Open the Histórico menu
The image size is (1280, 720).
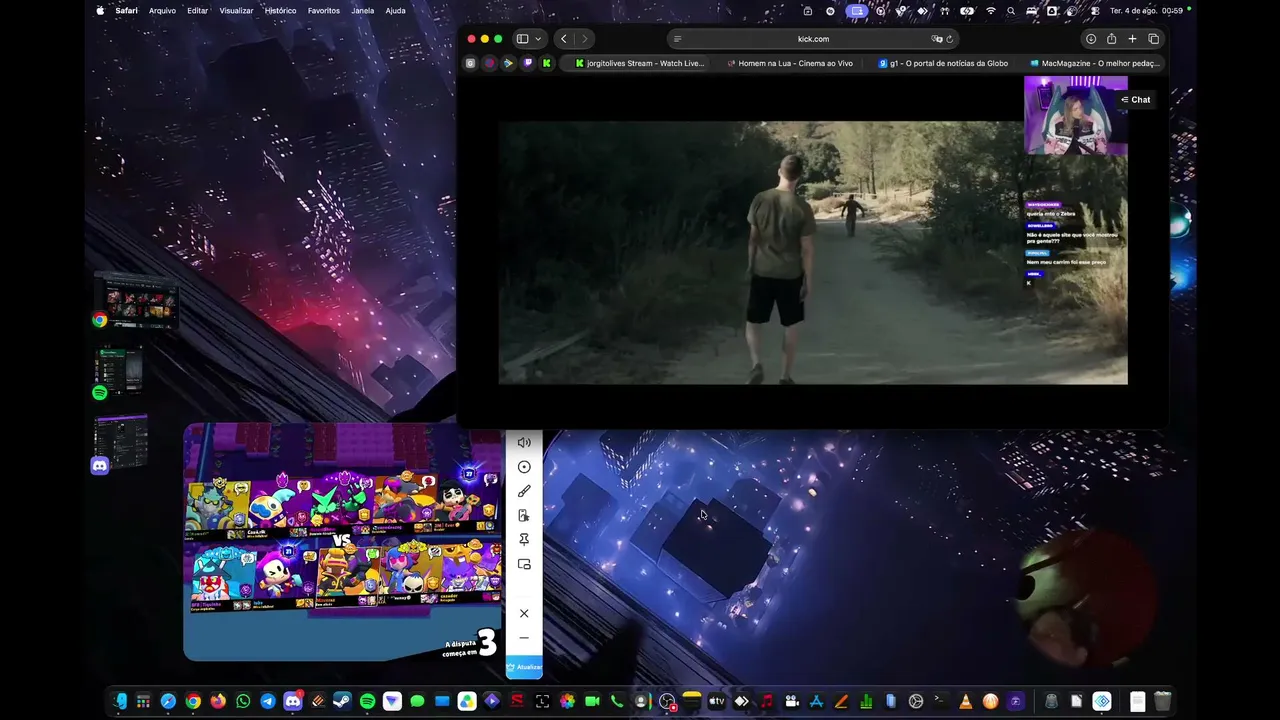280,11
